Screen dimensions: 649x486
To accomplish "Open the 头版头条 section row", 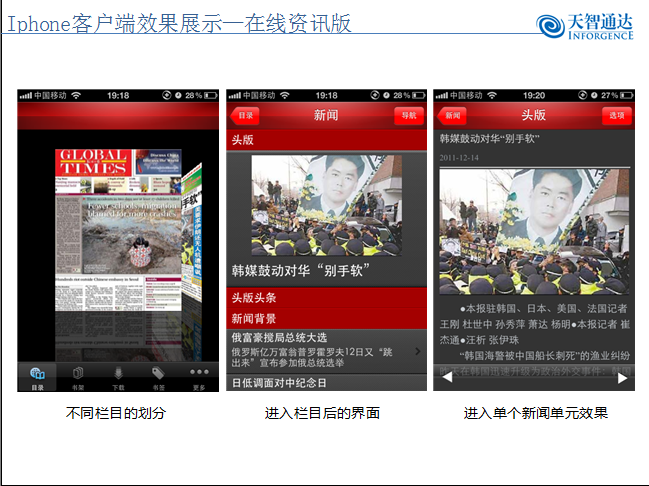I will (x=326, y=298).
